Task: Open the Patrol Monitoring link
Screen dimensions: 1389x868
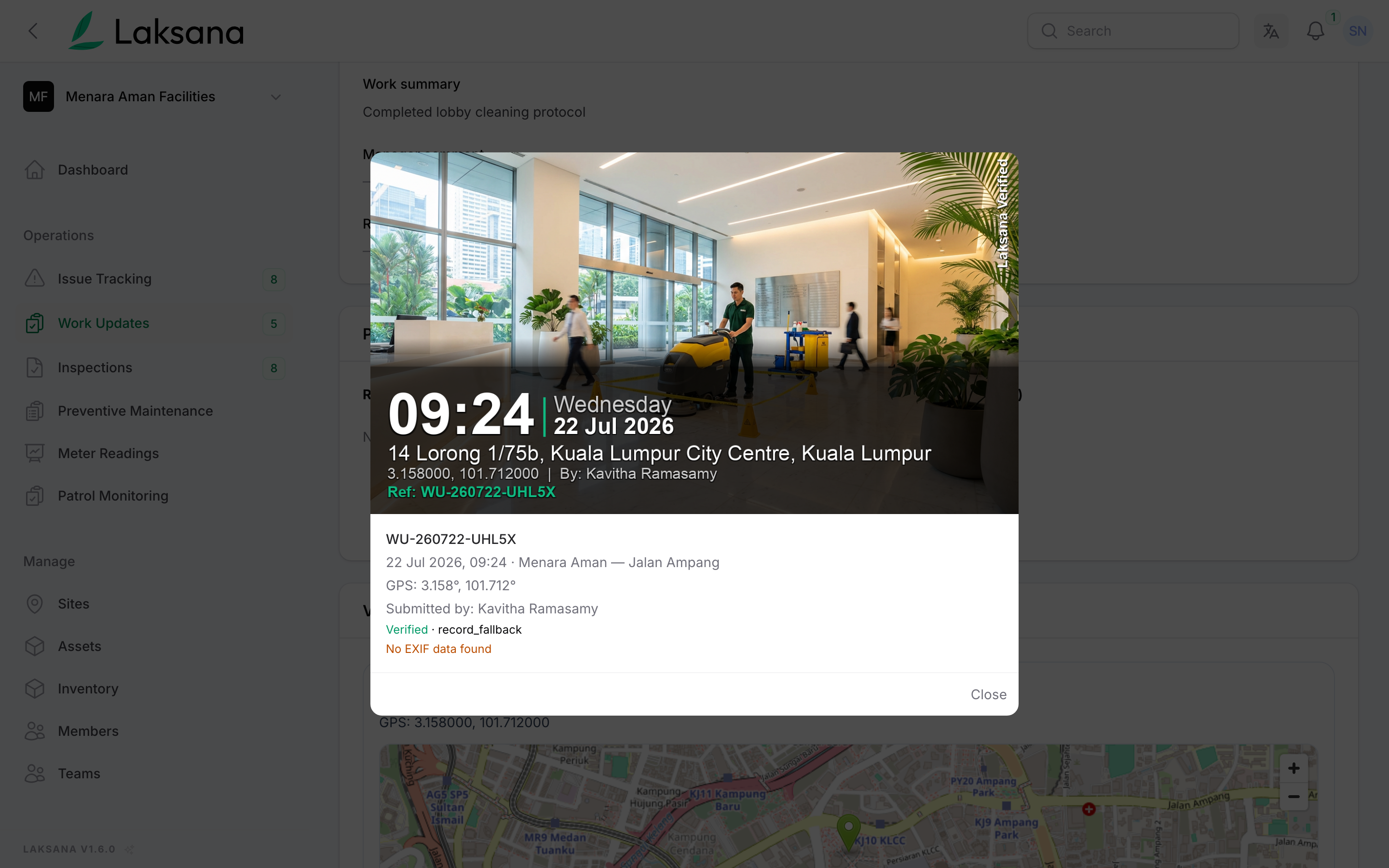Action: (x=113, y=496)
